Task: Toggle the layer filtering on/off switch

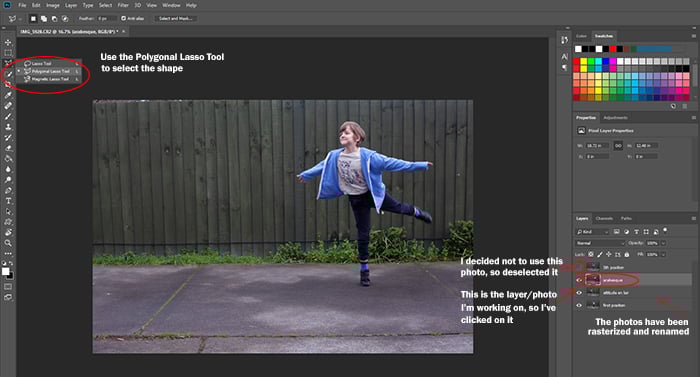Action: point(665,230)
